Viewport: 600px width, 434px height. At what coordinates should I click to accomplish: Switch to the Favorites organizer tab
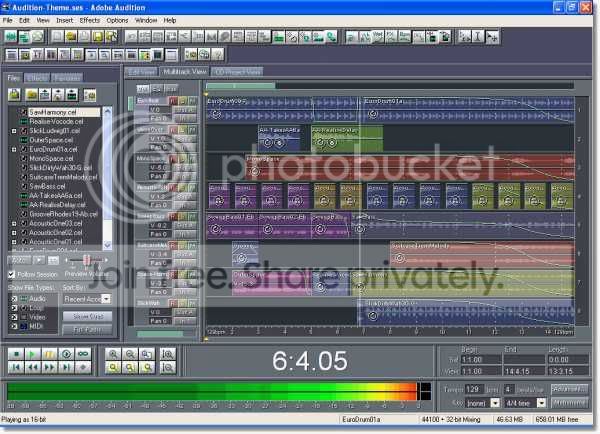click(67, 78)
